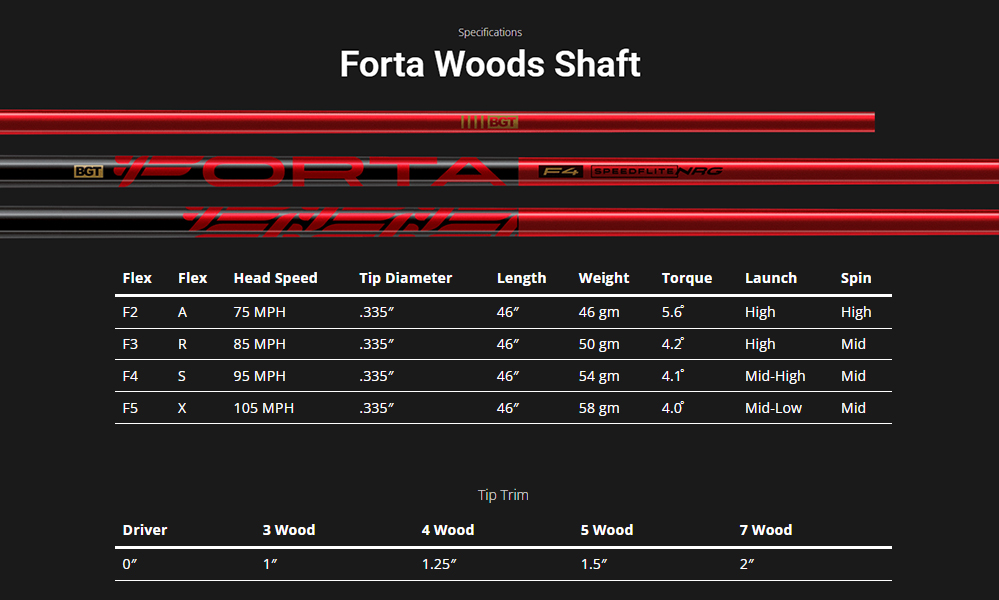This screenshot has height=600, width=999.
Task: Click the '50 gm' weight cell
Action: click(598, 345)
